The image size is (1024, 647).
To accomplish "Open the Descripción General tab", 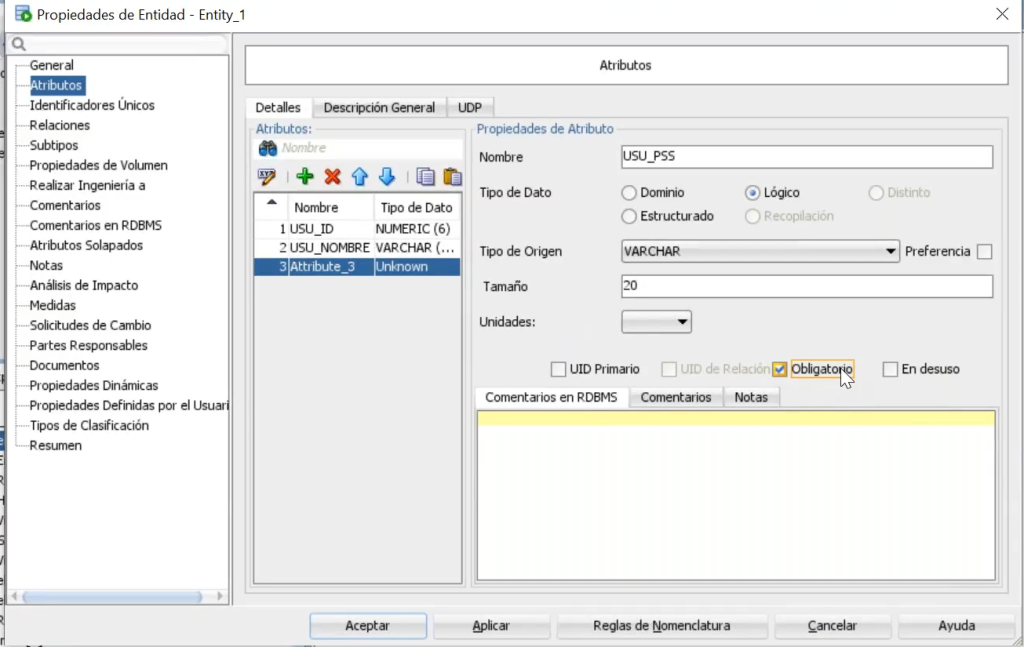I will tap(379, 108).
